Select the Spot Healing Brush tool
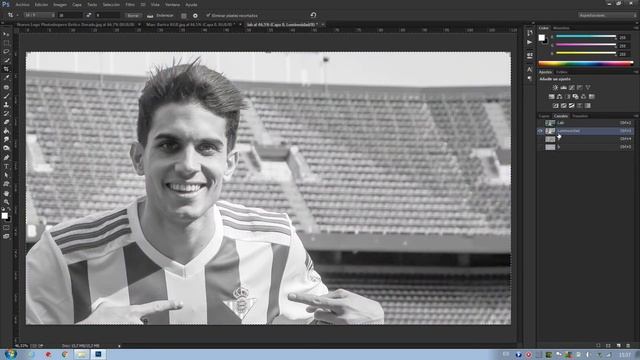This screenshot has width=640, height=360. (6, 87)
